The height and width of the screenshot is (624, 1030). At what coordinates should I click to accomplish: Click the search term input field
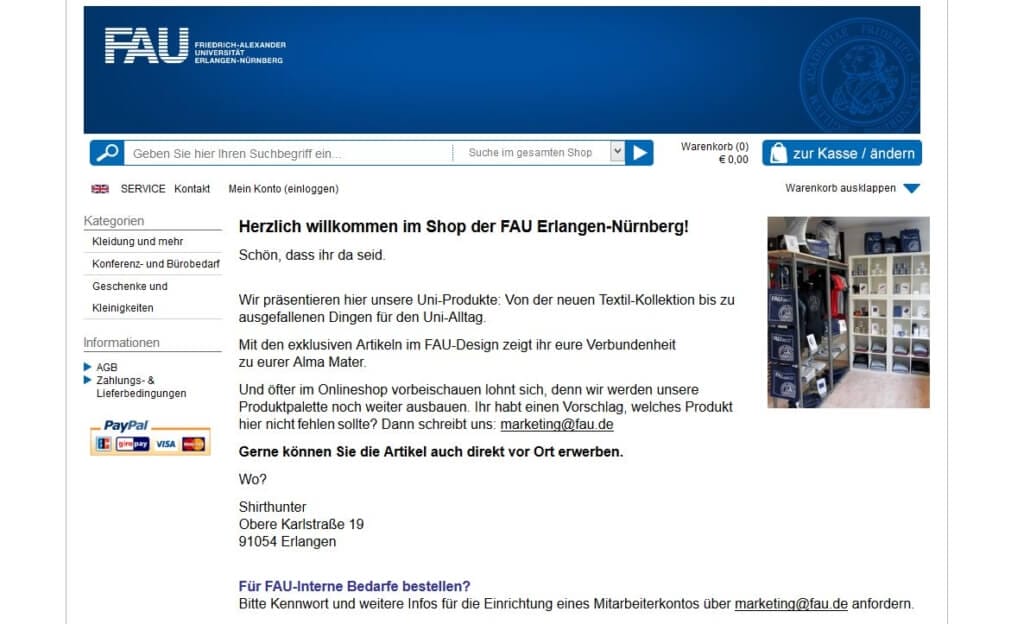coord(288,153)
